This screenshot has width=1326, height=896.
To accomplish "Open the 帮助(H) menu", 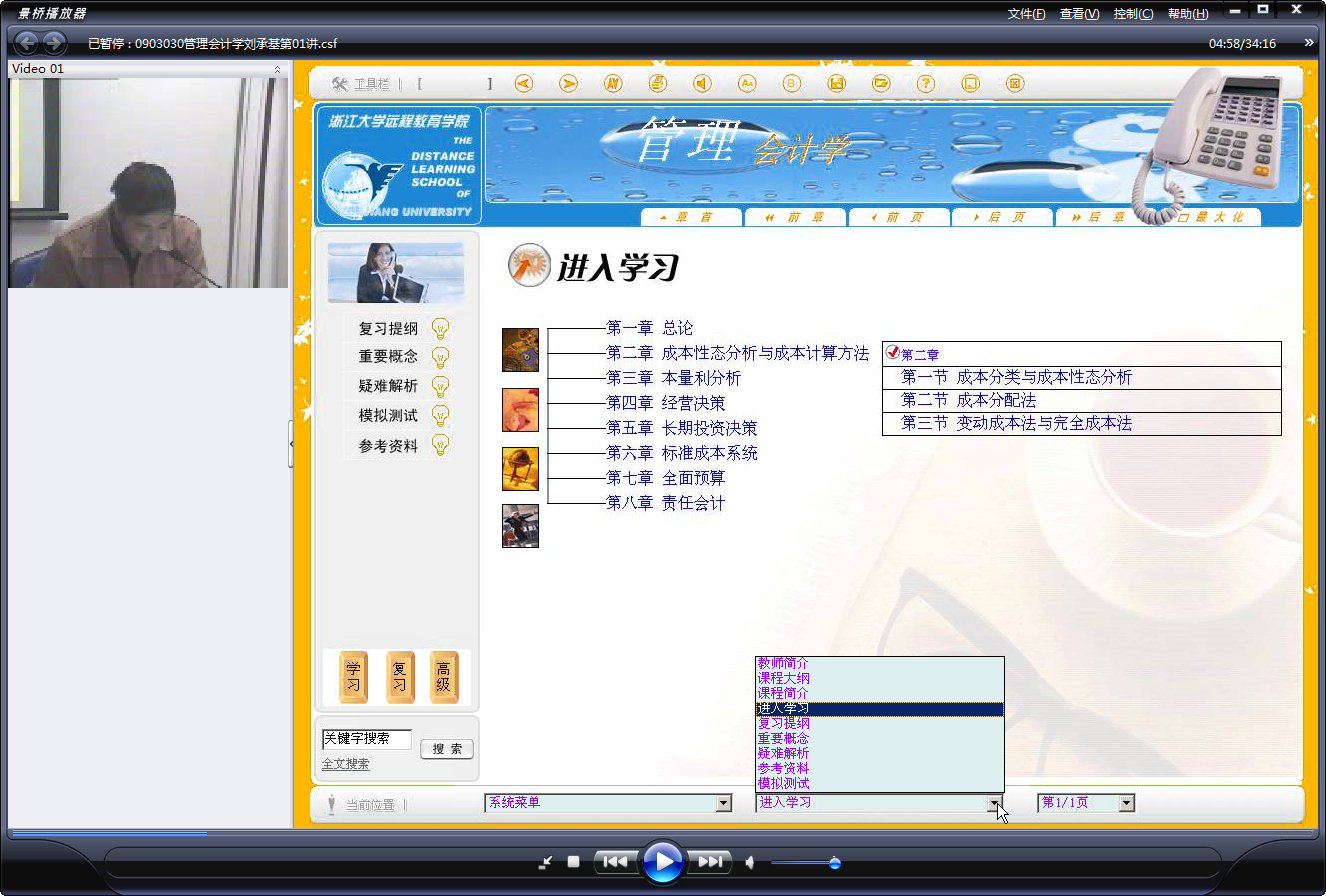I will tap(1188, 14).
